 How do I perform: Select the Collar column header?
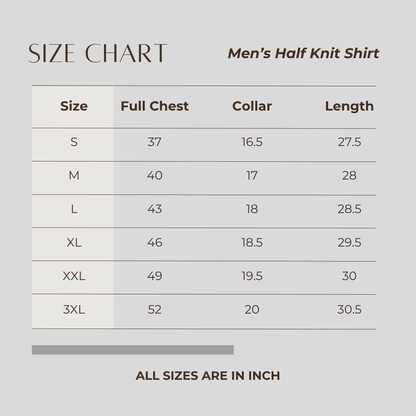point(252,106)
